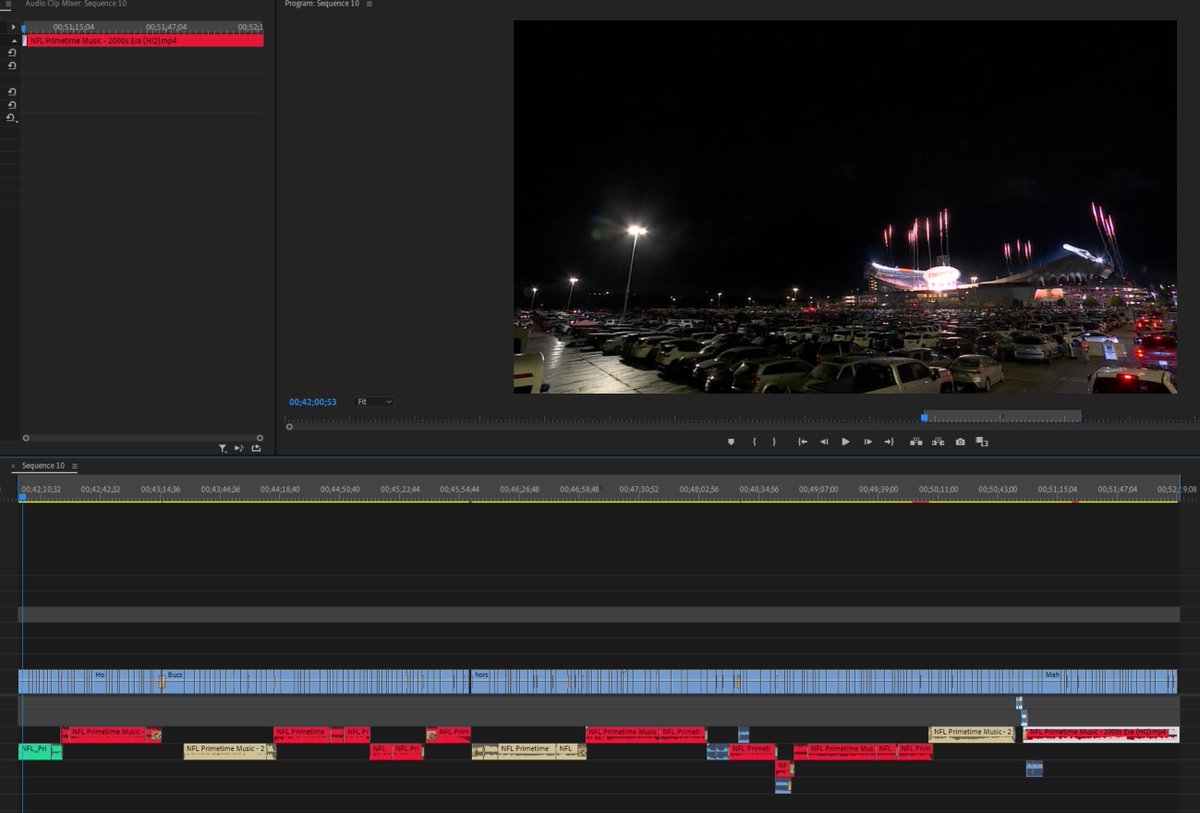Click the filter properties funnel icon
Image resolution: width=1200 pixels, height=813 pixels.
223,449
